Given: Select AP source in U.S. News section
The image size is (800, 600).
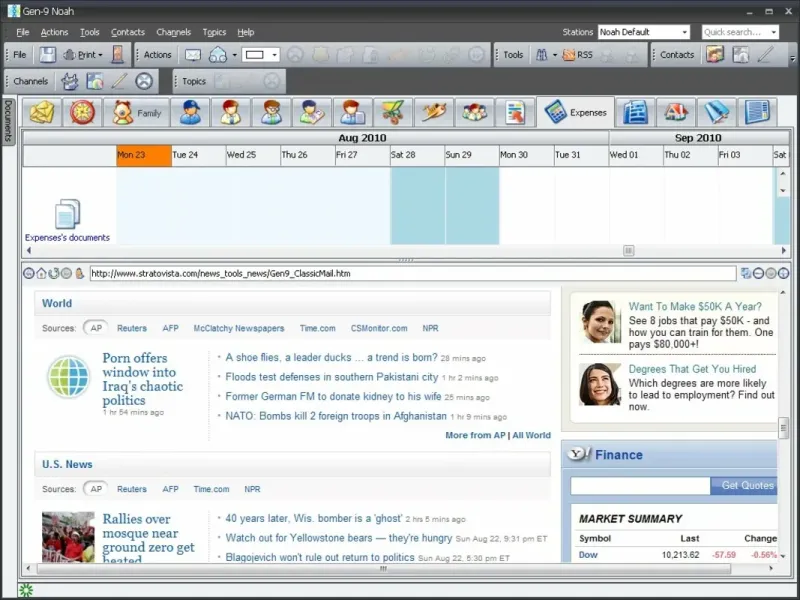Looking at the screenshot, I should point(96,489).
